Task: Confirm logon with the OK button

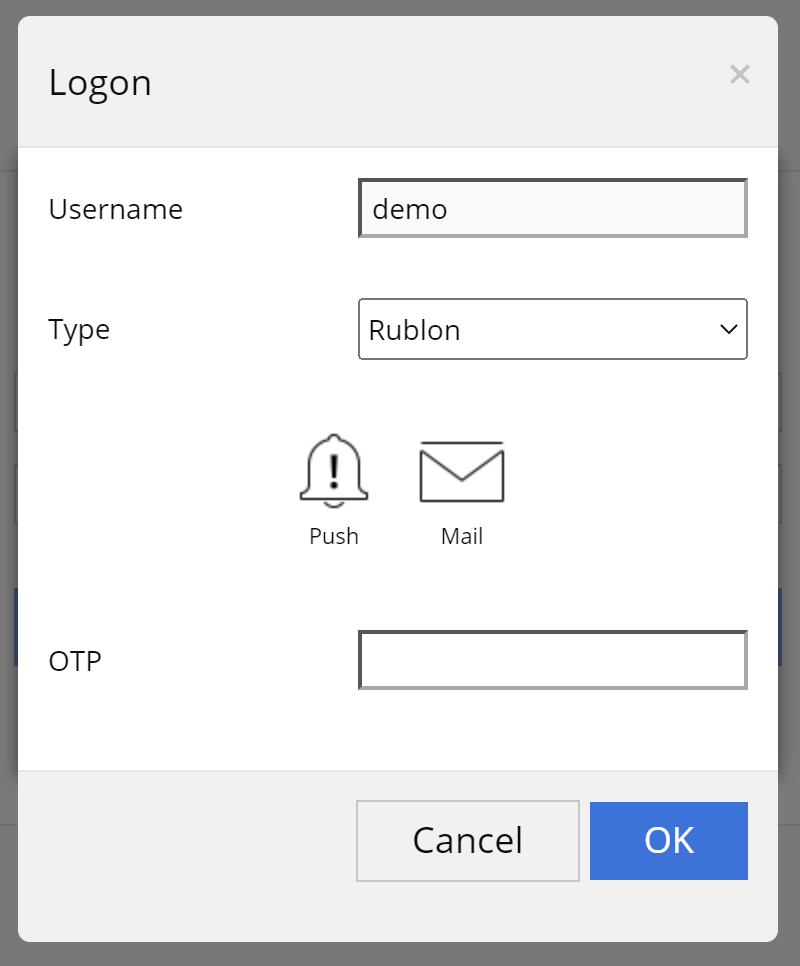Action: pos(668,841)
